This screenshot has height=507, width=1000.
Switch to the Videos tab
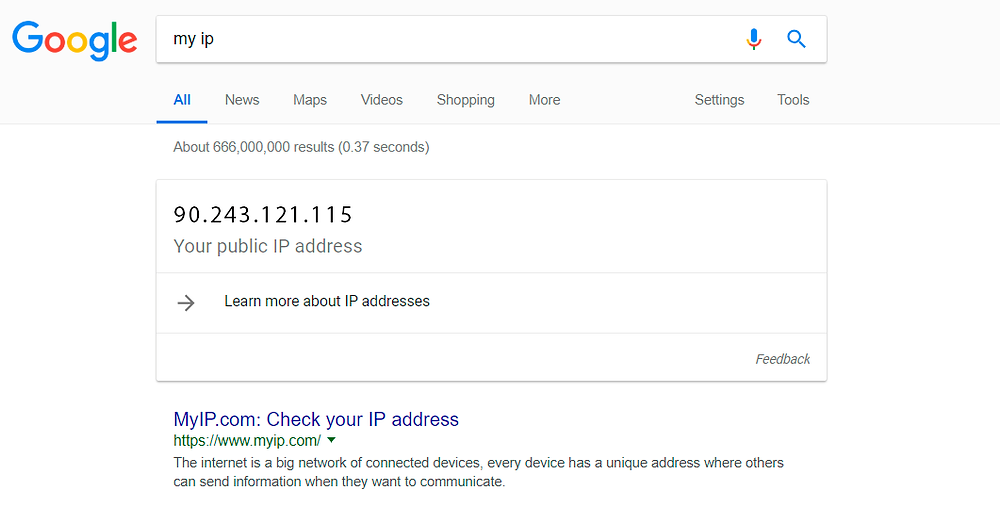(381, 100)
